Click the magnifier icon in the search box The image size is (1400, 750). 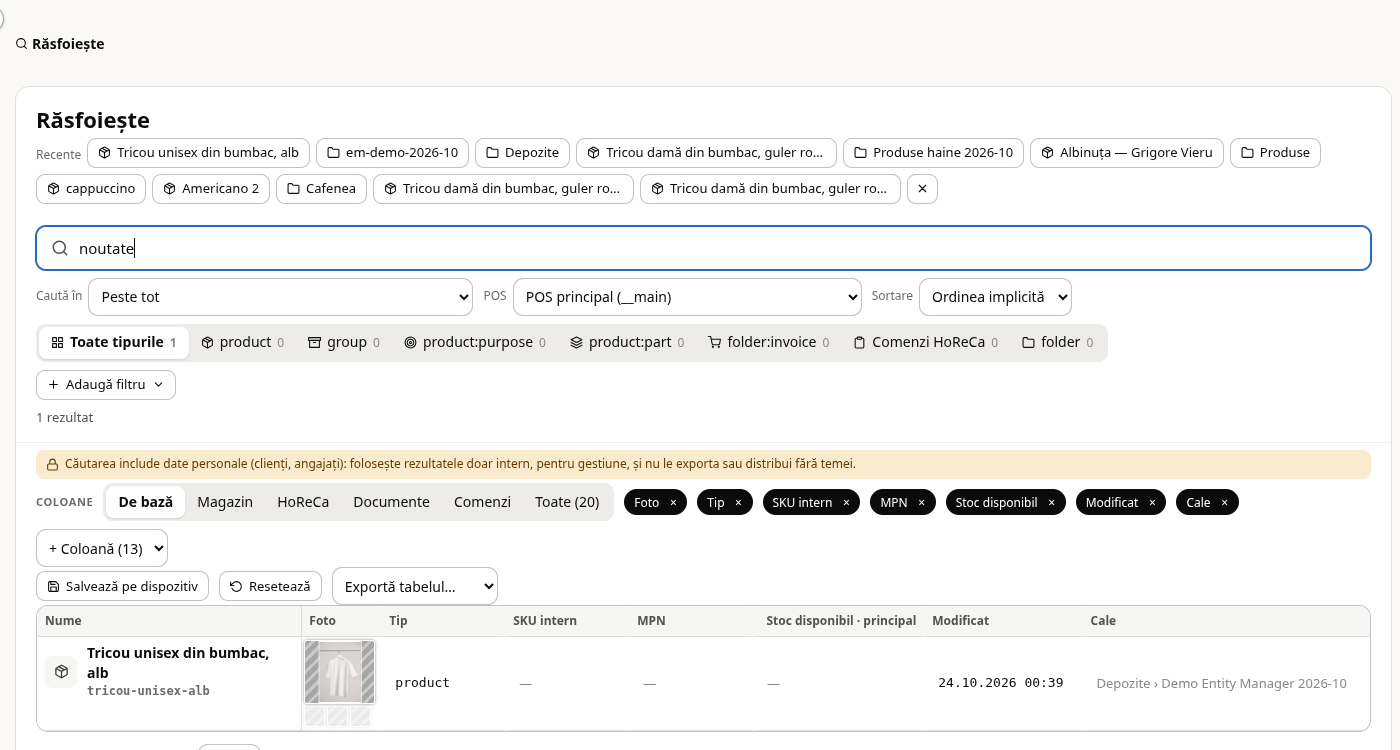point(60,248)
